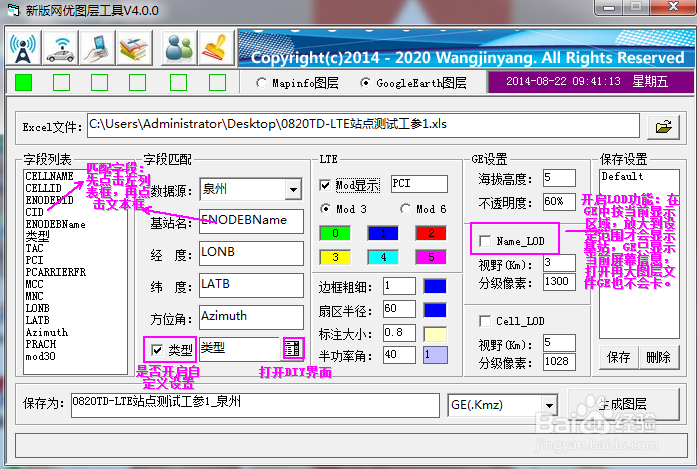Pick the yellow mod 3 color swatch
This screenshot has height=469, width=697.
coord(335,257)
